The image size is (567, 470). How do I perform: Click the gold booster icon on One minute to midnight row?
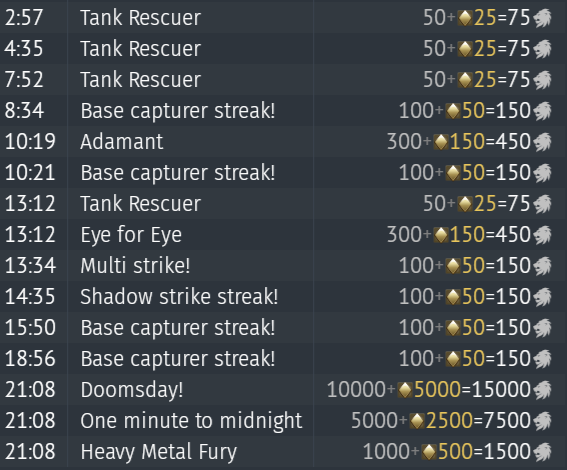(x=417, y=421)
